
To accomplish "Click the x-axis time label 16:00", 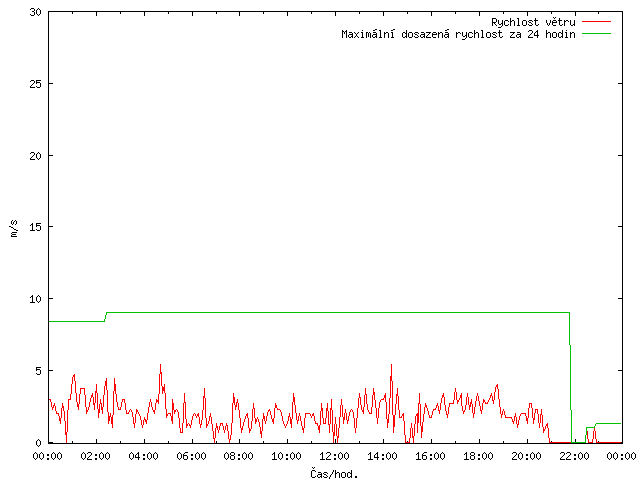I will click(x=431, y=456).
